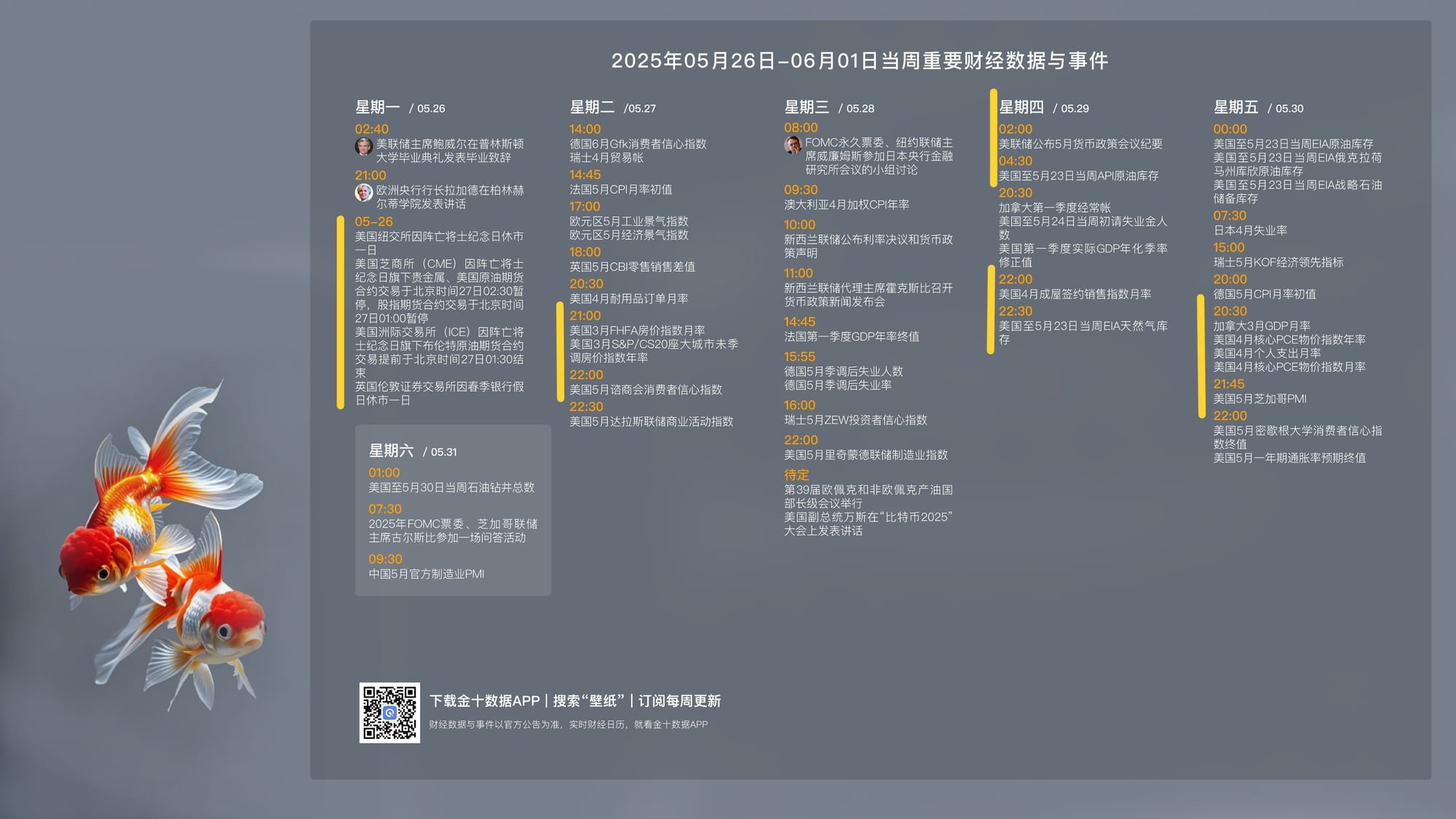Click Williams' avatar under Wednesday 08:00
The height and width of the screenshot is (819, 1456).
(793, 145)
